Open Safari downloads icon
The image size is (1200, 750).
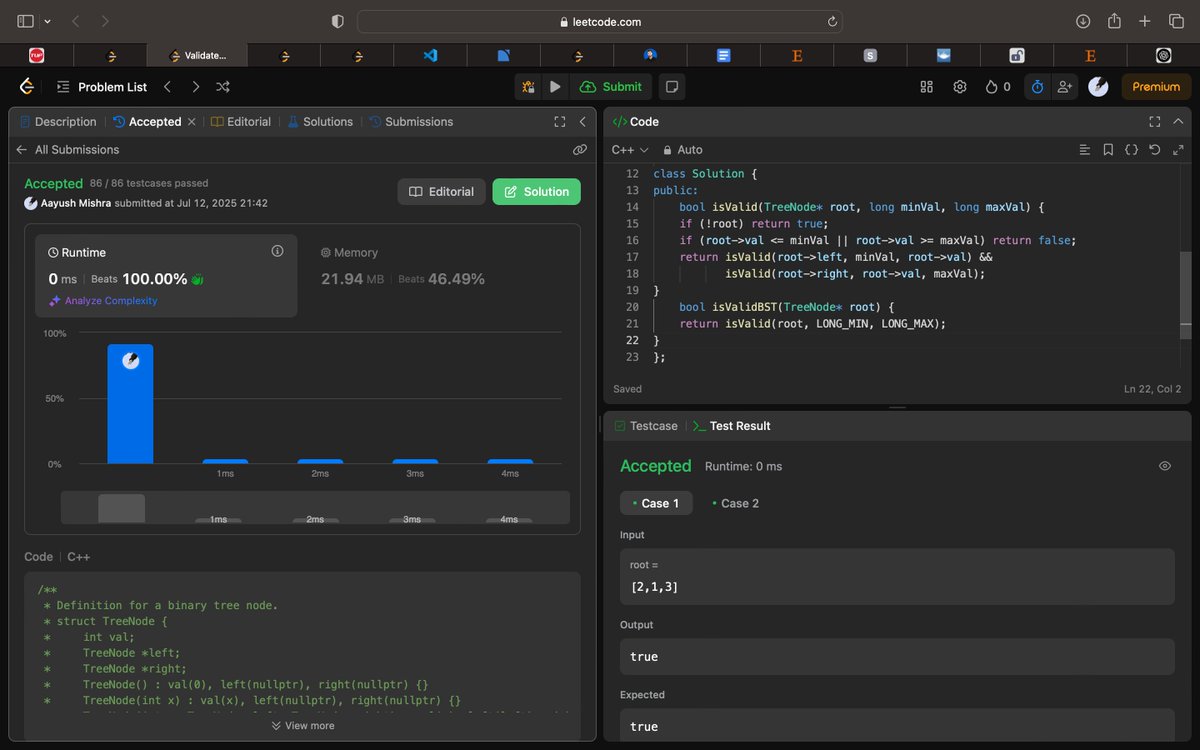coord(1083,21)
